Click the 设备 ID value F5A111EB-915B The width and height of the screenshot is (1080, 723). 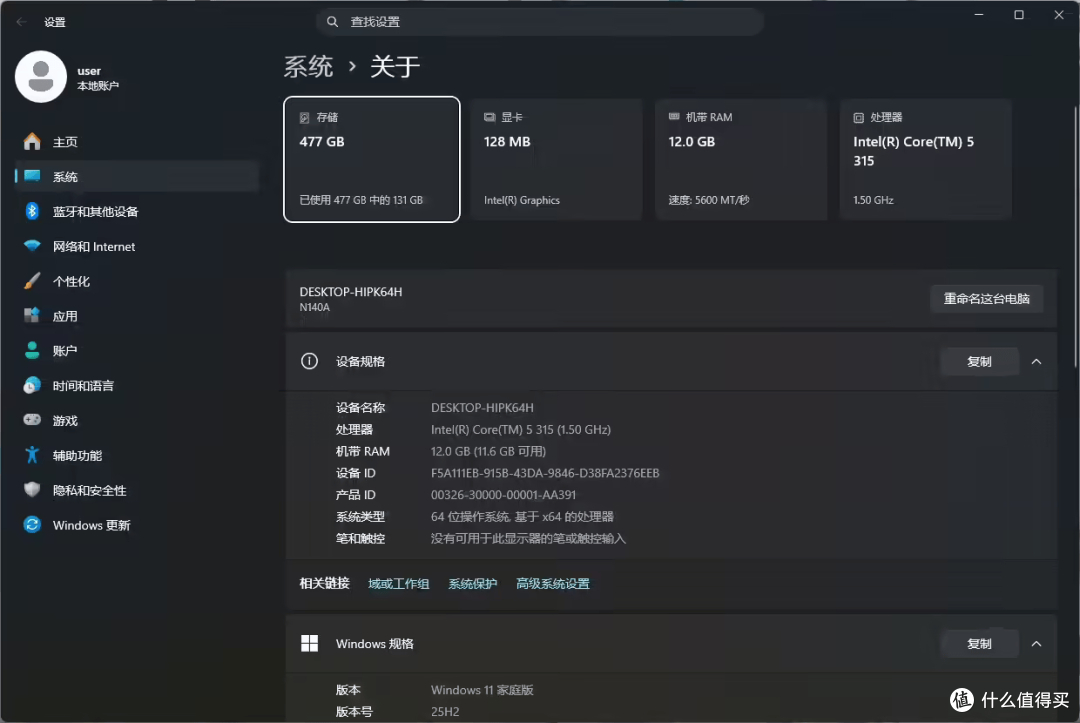click(x=545, y=473)
